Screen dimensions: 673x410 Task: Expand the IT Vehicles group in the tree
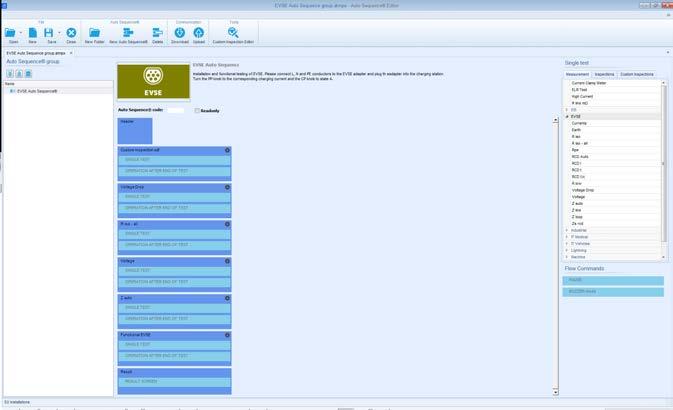click(x=567, y=244)
